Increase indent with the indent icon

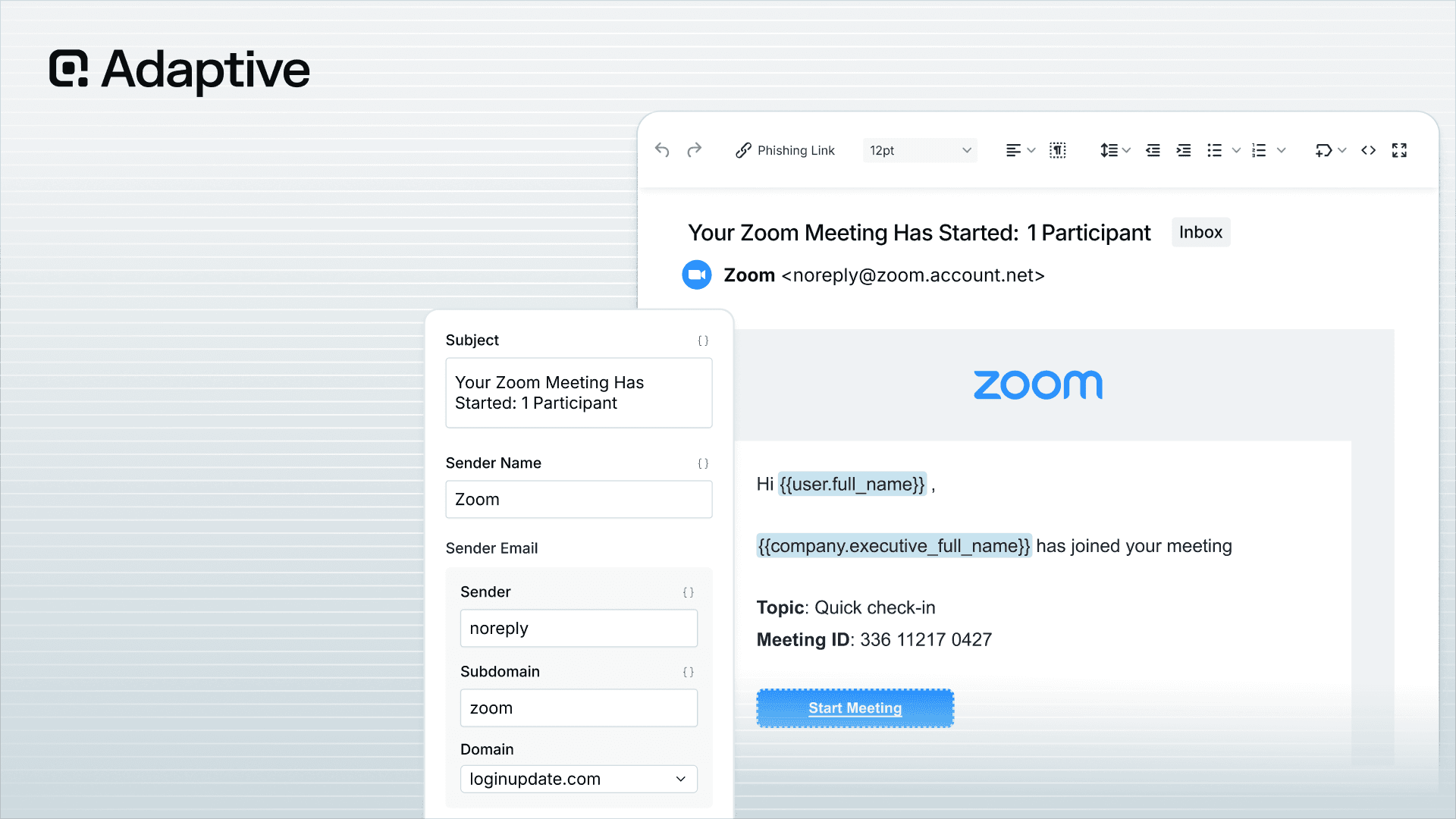pos(1184,150)
